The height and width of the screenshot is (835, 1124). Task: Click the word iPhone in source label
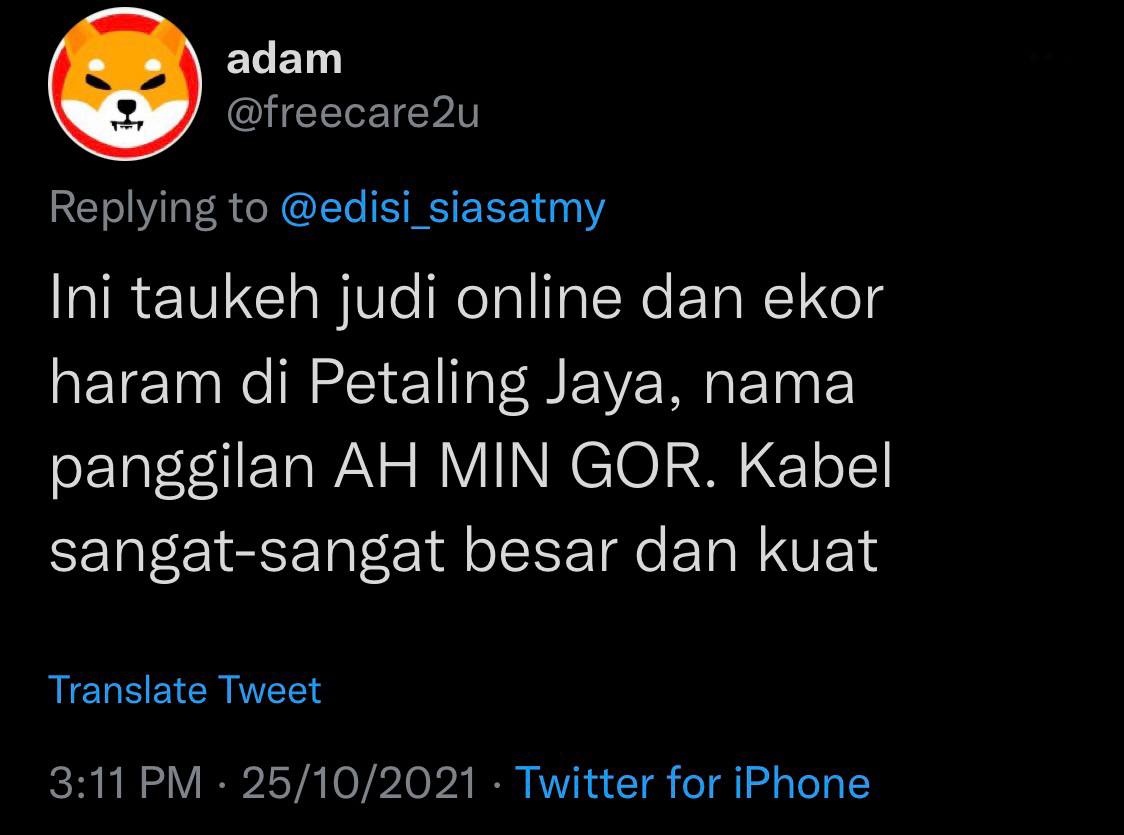coord(801,782)
